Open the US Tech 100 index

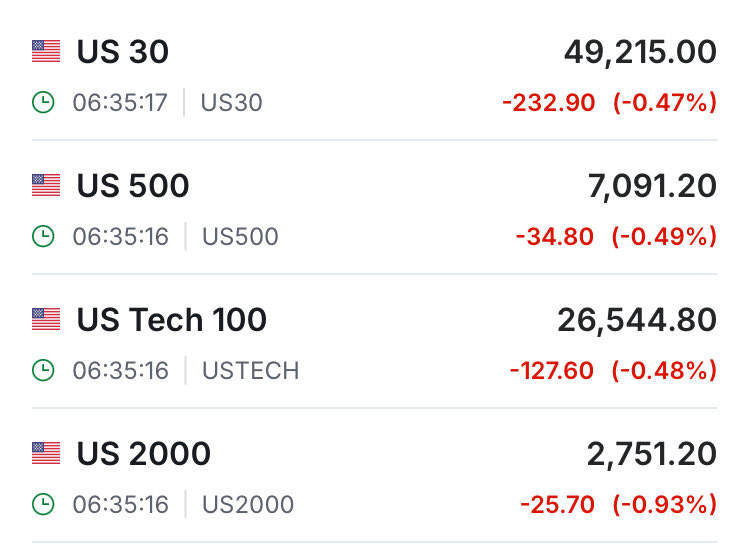point(171,320)
